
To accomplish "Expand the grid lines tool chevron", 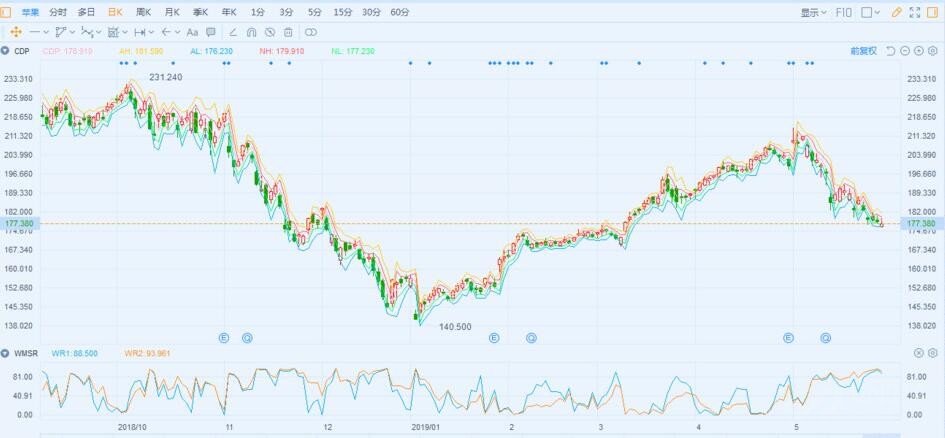I will pos(125,32).
